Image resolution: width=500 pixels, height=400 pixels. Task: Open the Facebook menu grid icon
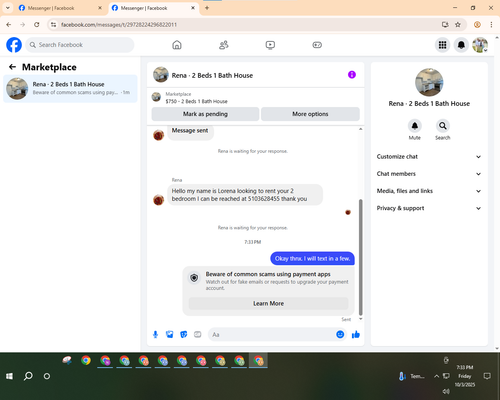[442, 45]
